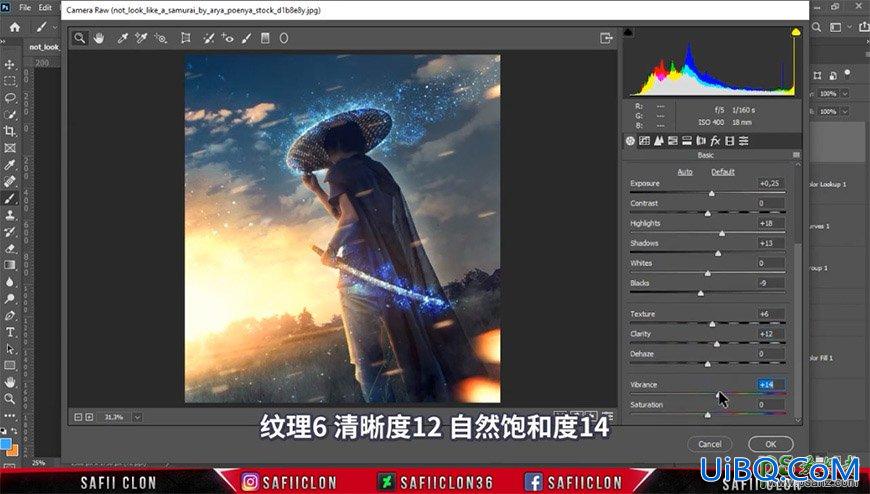
Task: Open the Basic panel tab icon
Action: pyautogui.click(x=630, y=141)
